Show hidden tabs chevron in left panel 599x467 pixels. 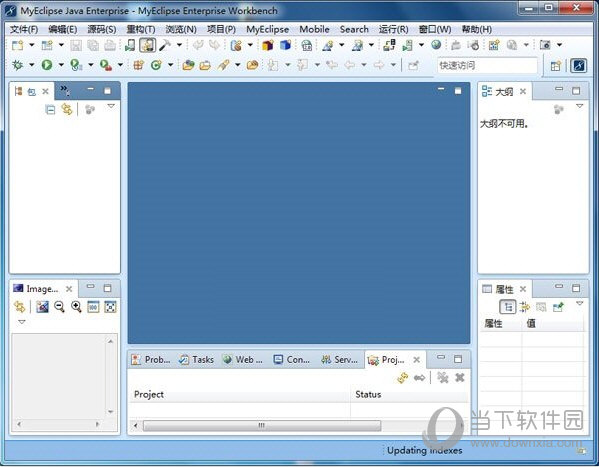pyautogui.click(x=64, y=90)
